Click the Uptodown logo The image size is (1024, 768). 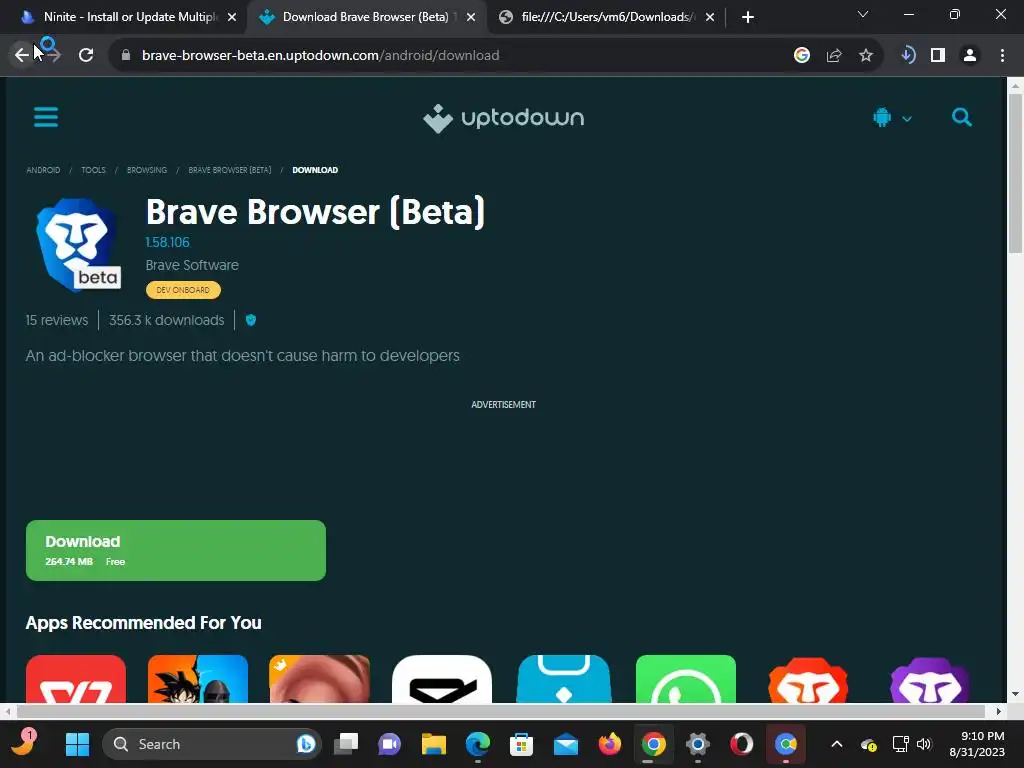click(x=504, y=118)
